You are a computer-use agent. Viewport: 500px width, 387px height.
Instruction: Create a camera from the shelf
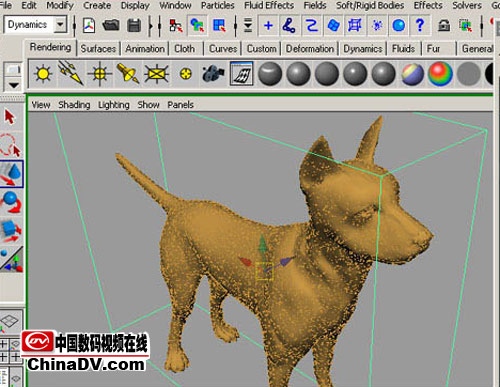tap(213, 74)
